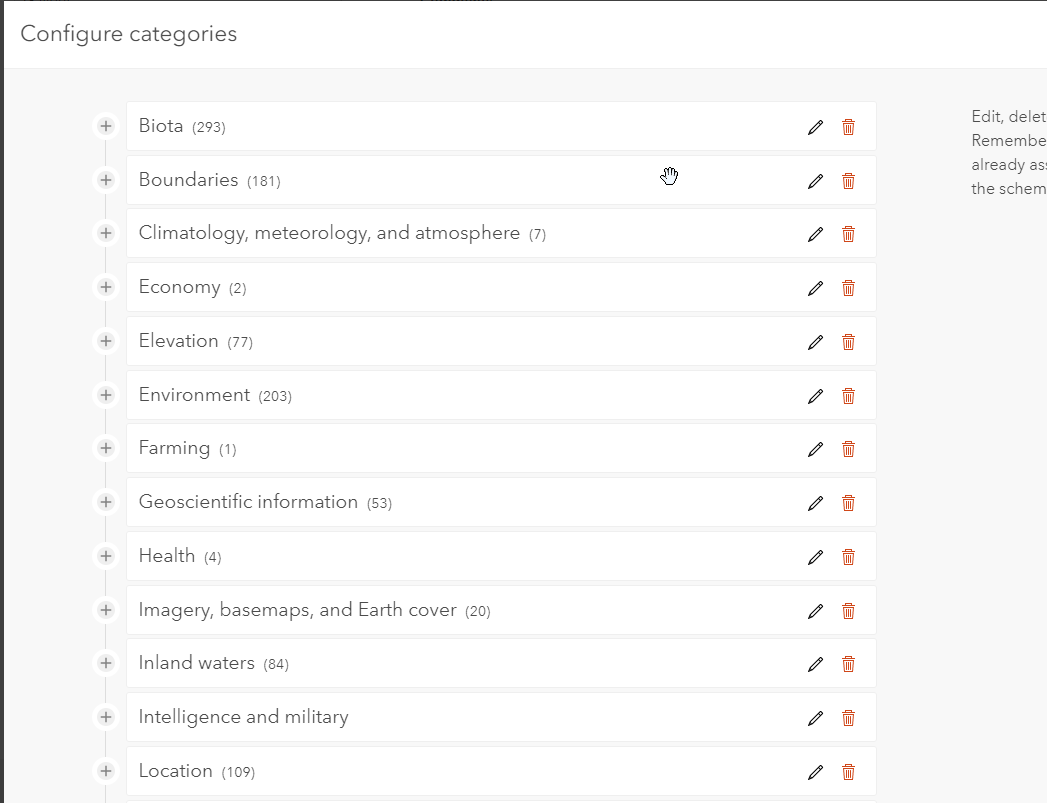Delete the Economy category
The height and width of the screenshot is (803, 1047).
(x=848, y=288)
